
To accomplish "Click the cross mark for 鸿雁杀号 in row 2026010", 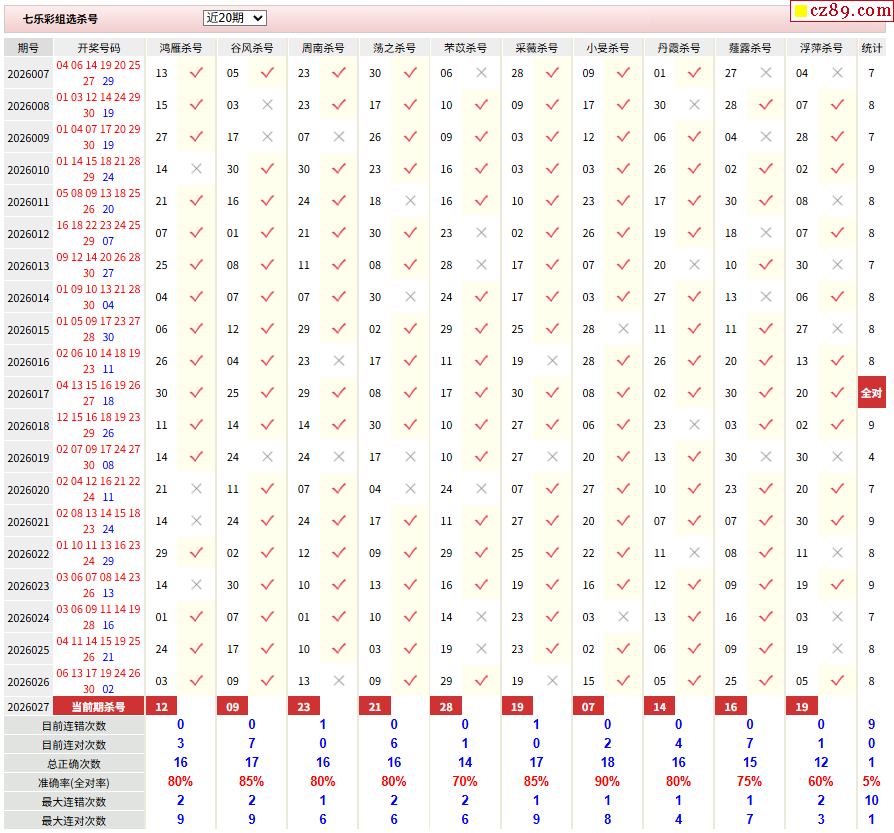I will click(x=196, y=169).
